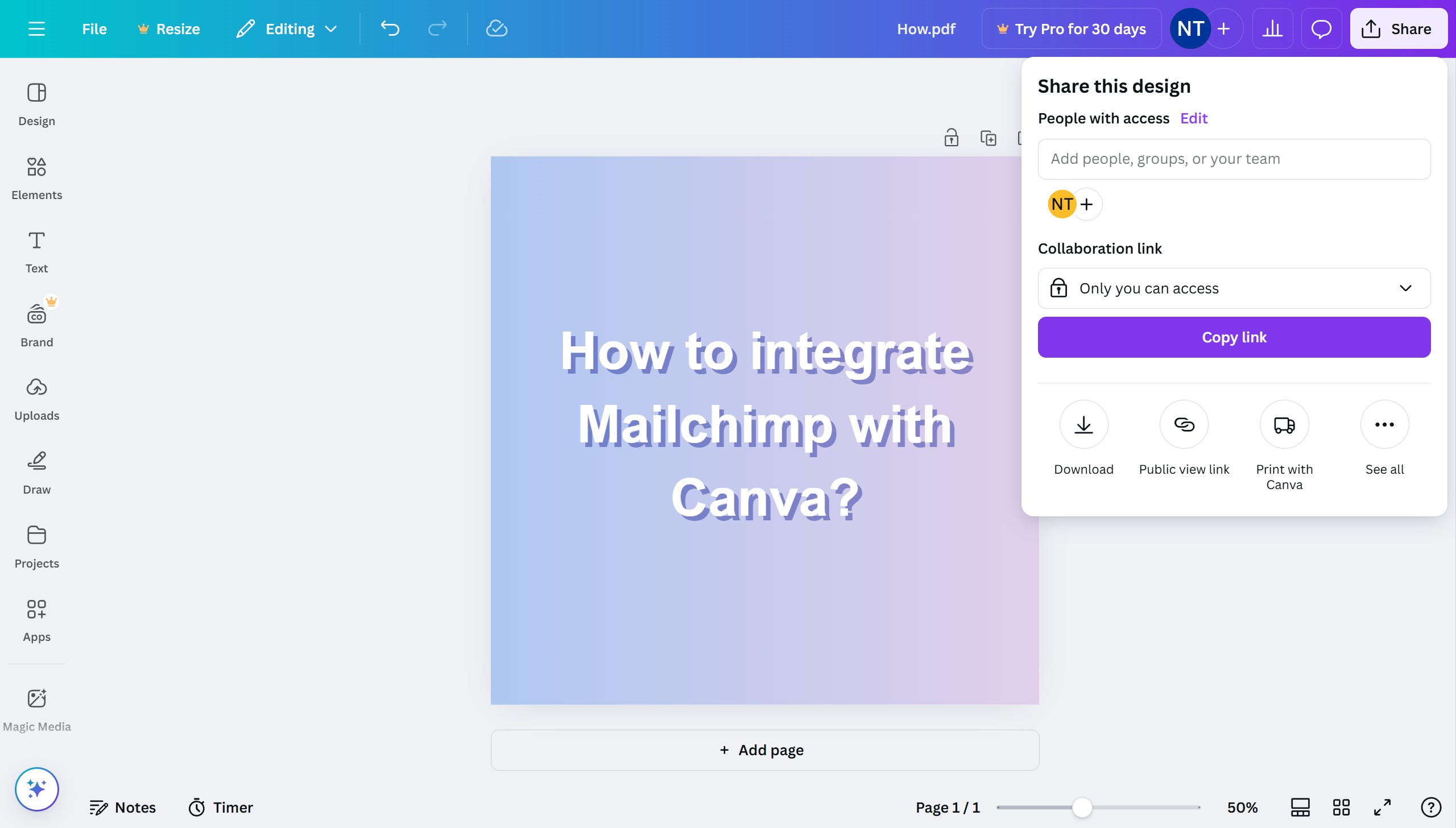Viewport: 1456px width, 828px height.
Task: Expand See all share options
Action: point(1384,424)
